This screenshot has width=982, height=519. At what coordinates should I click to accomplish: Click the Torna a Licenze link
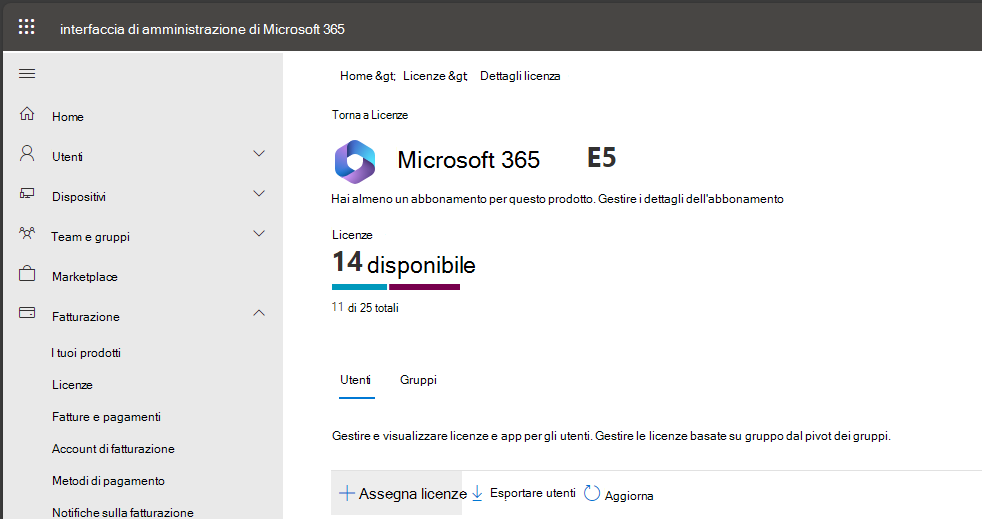(x=370, y=115)
